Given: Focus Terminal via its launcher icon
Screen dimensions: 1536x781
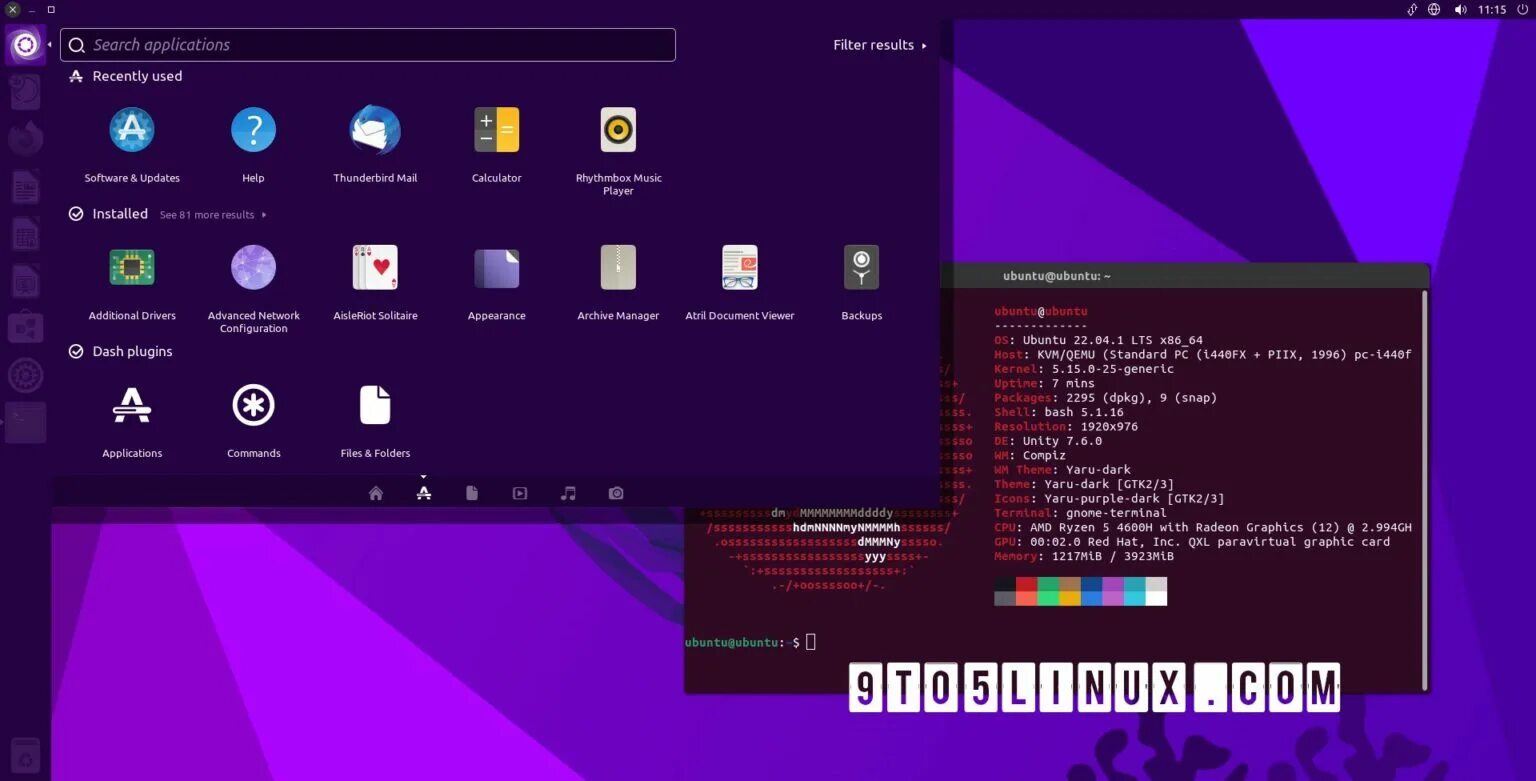Looking at the screenshot, I should coord(26,424).
